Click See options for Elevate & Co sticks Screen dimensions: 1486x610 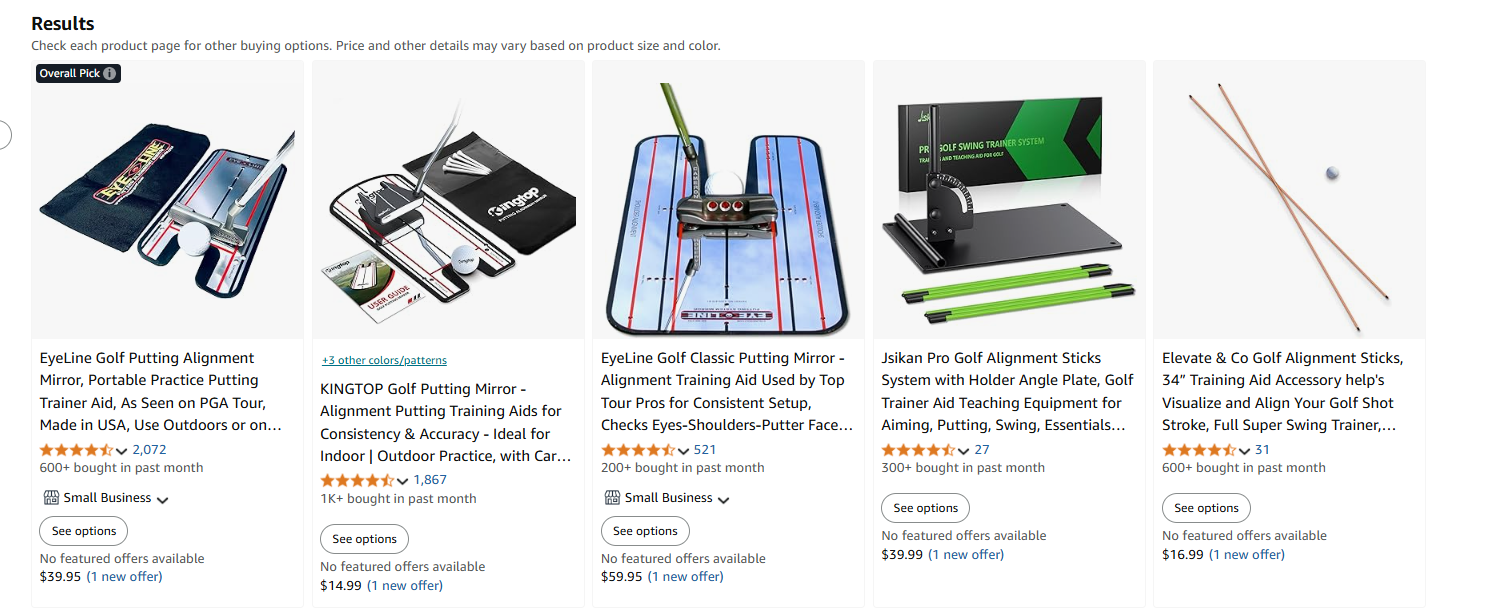1206,508
